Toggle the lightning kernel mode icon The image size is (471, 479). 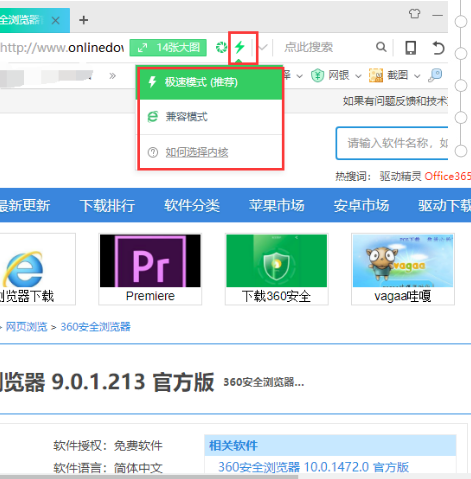pyautogui.click(x=240, y=47)
